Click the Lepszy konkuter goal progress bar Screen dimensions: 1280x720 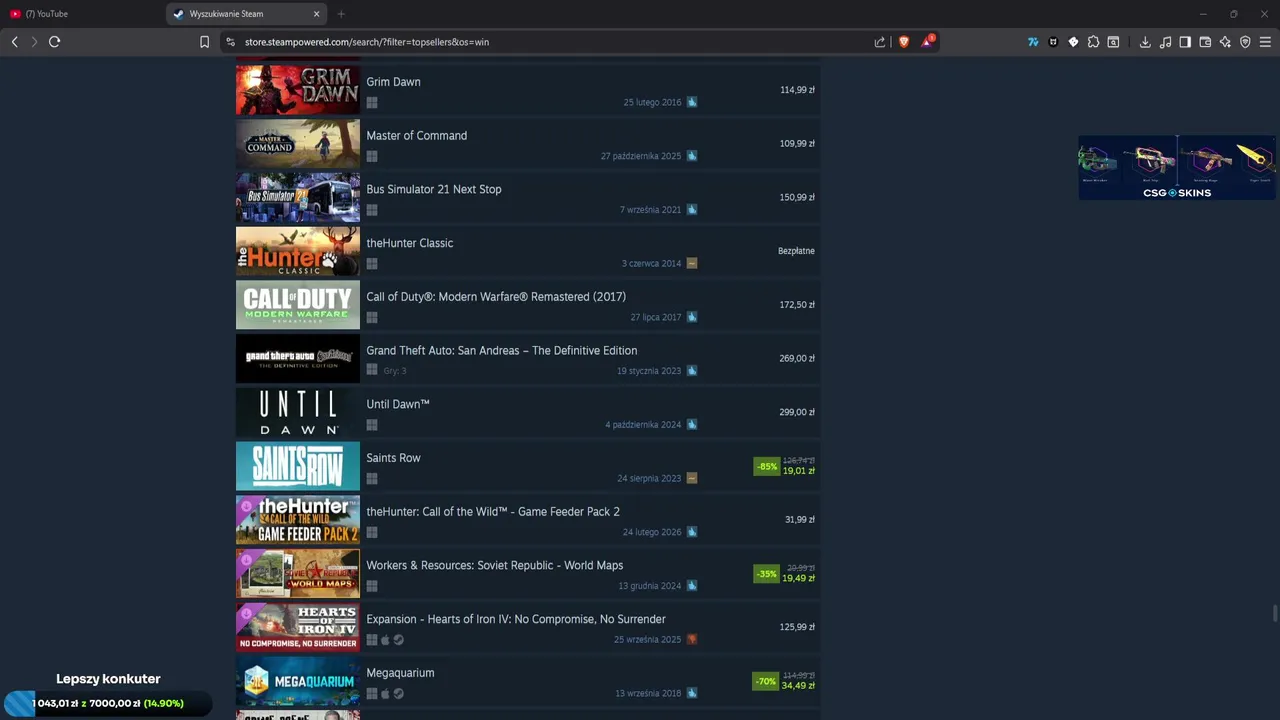point(108,703)
